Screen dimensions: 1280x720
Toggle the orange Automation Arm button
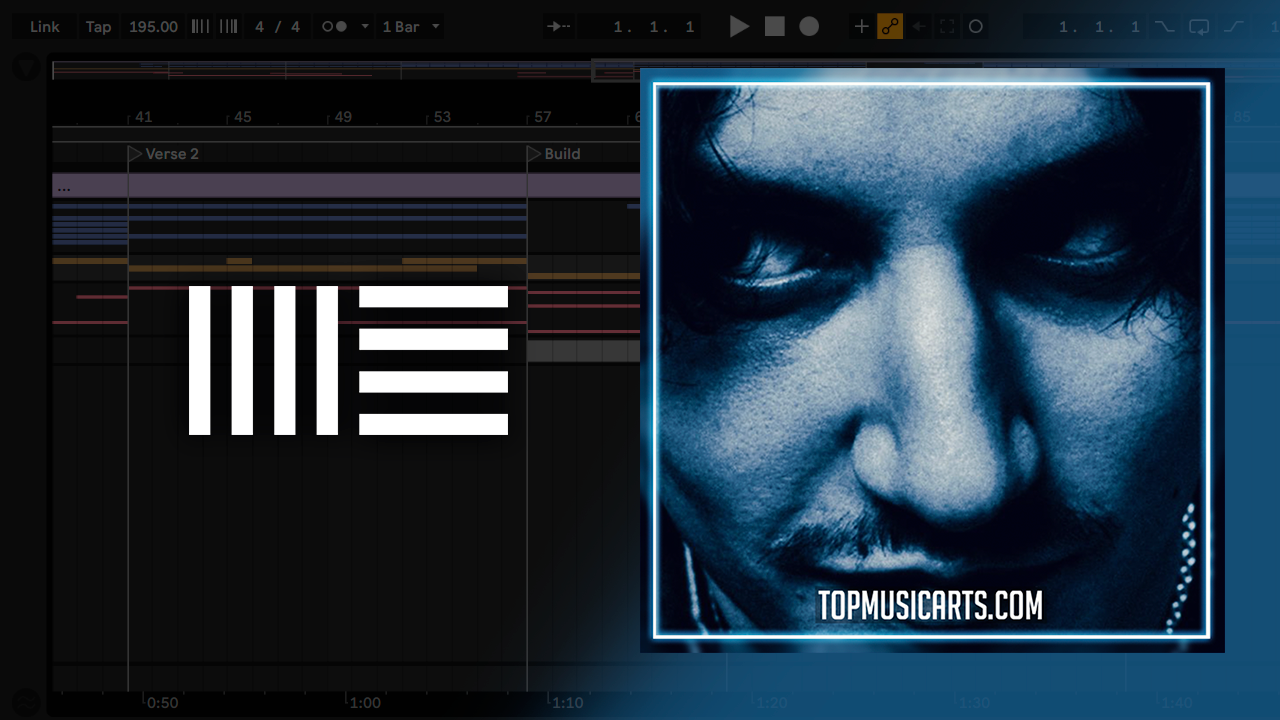890,27
